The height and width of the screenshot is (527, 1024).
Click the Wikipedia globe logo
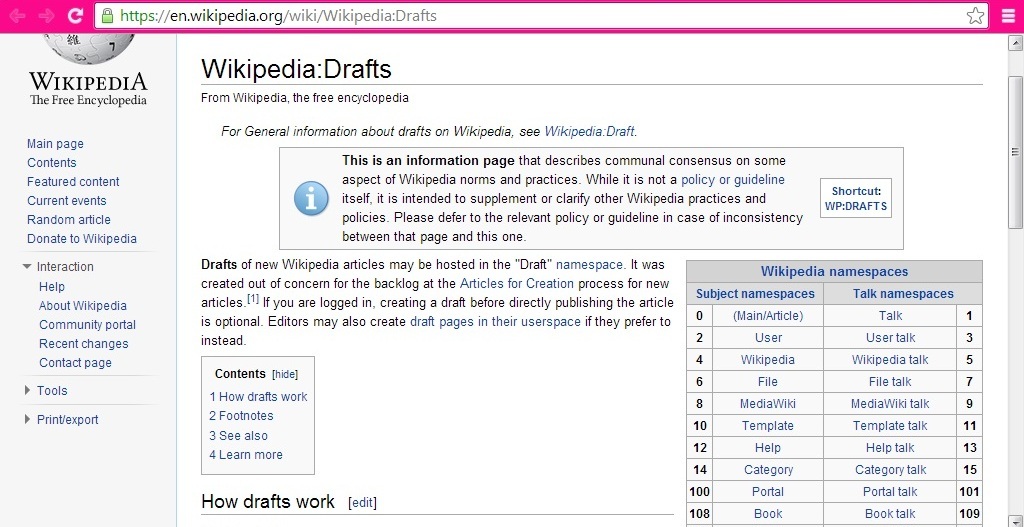click(88, 49)
